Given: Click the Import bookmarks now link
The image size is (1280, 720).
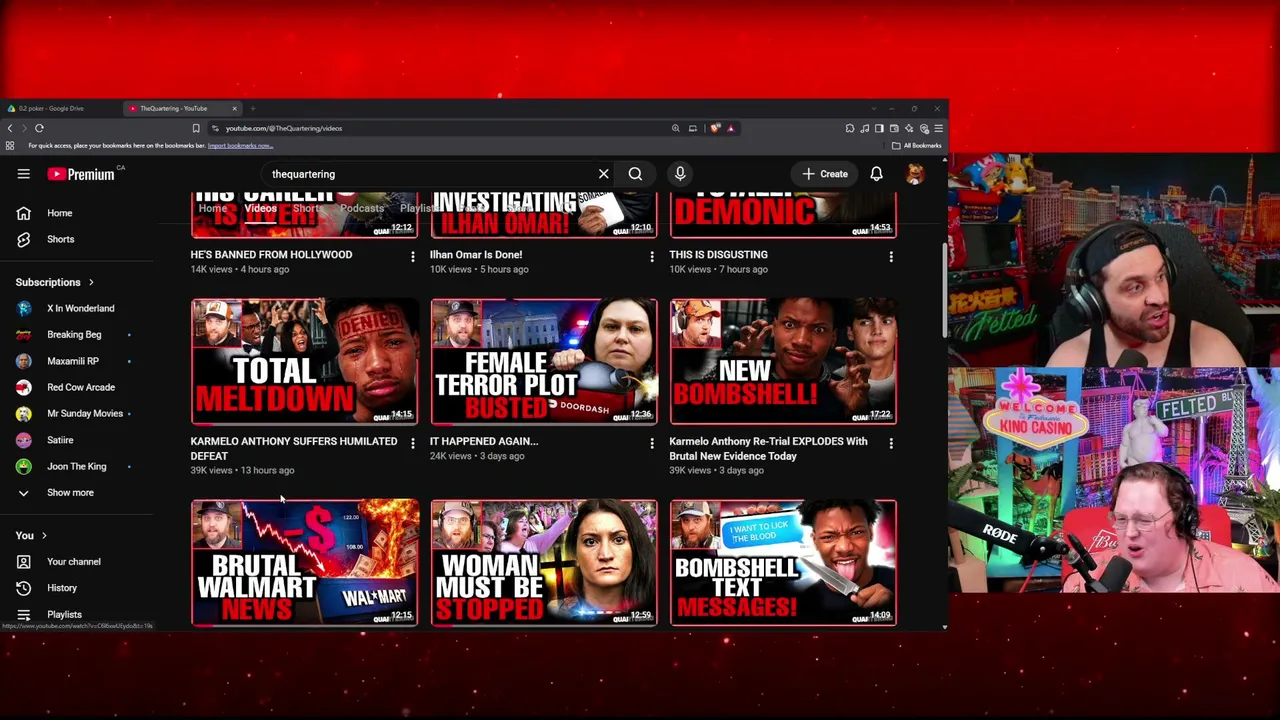Looking at the screenshot, I should [240, 146].
